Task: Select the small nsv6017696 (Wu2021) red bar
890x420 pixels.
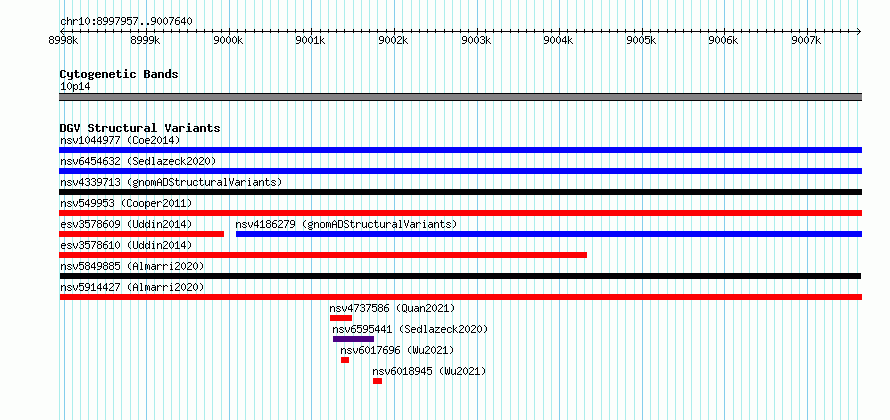Action: [345, 360]
